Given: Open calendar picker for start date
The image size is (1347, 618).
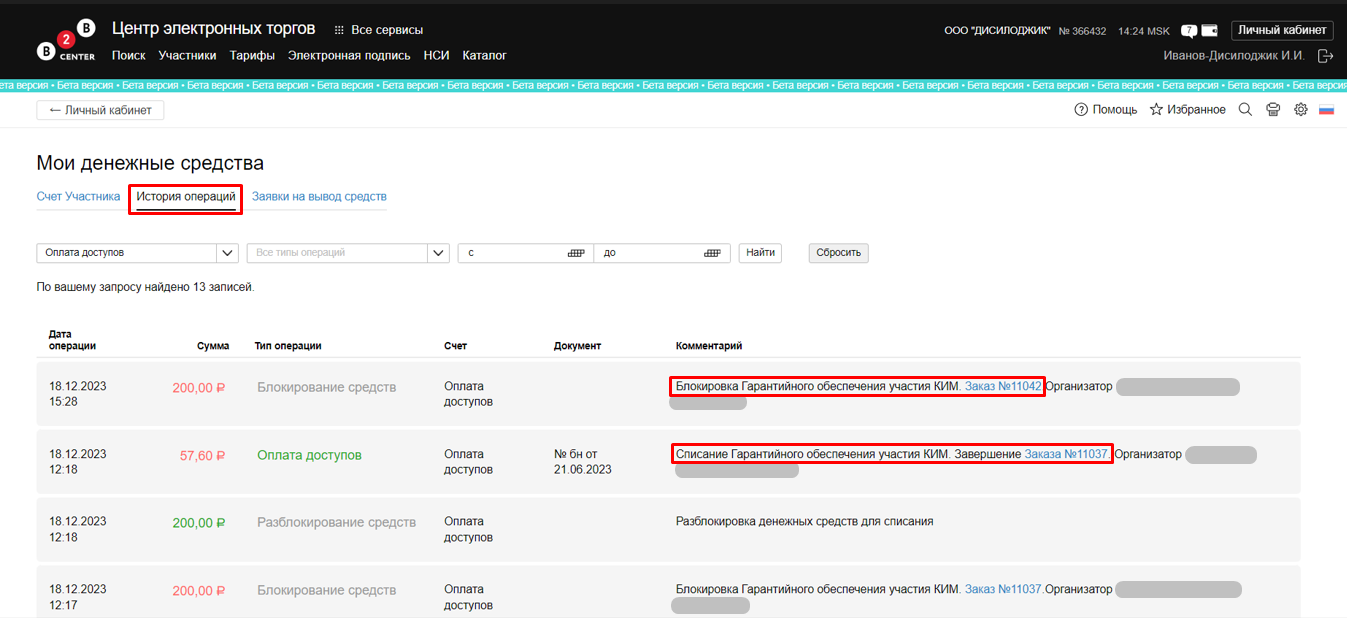Looking at the screenshot, I should click(576, 253).
